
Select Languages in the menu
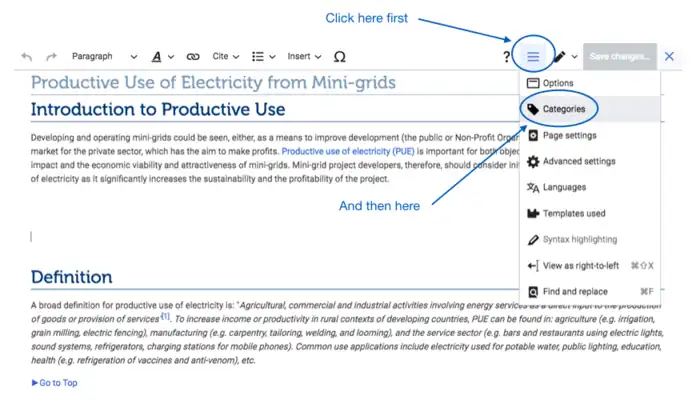click(x=564, y=187)
